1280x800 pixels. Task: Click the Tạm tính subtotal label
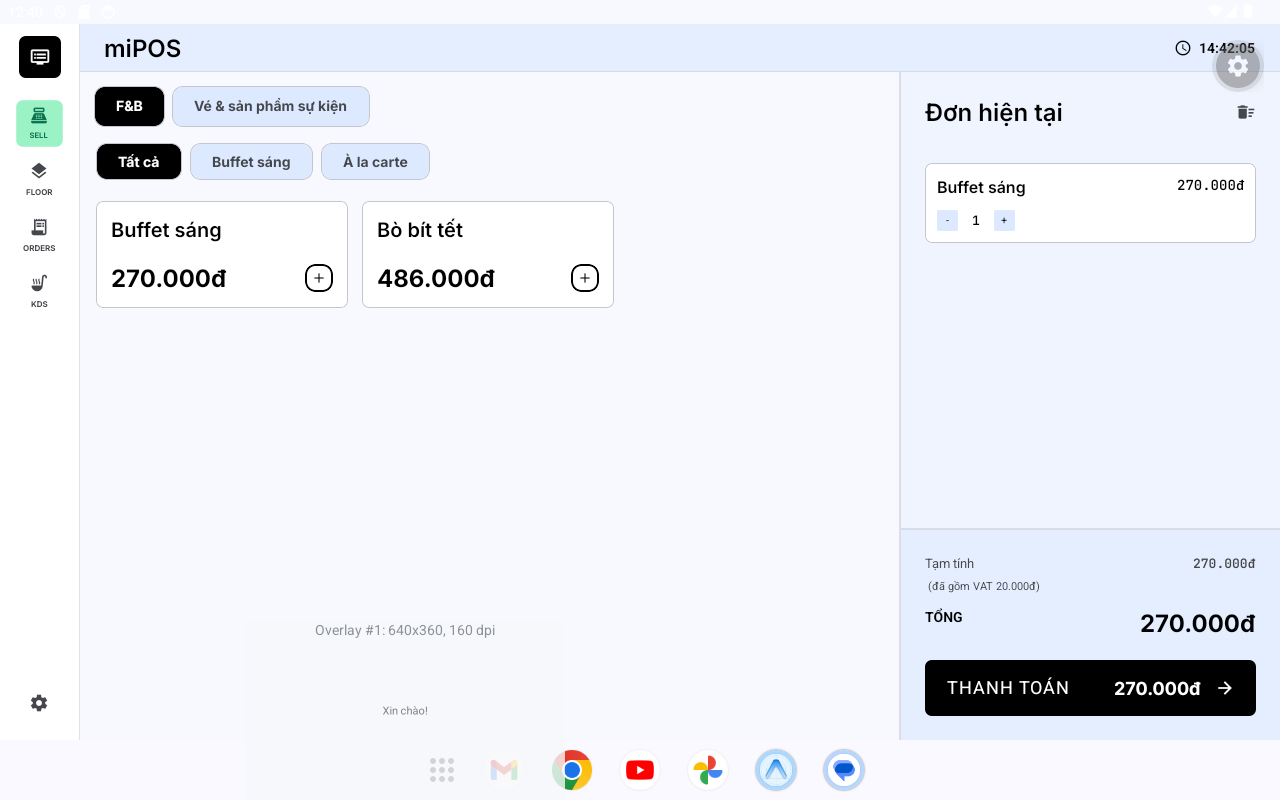[x=949, y=564]
